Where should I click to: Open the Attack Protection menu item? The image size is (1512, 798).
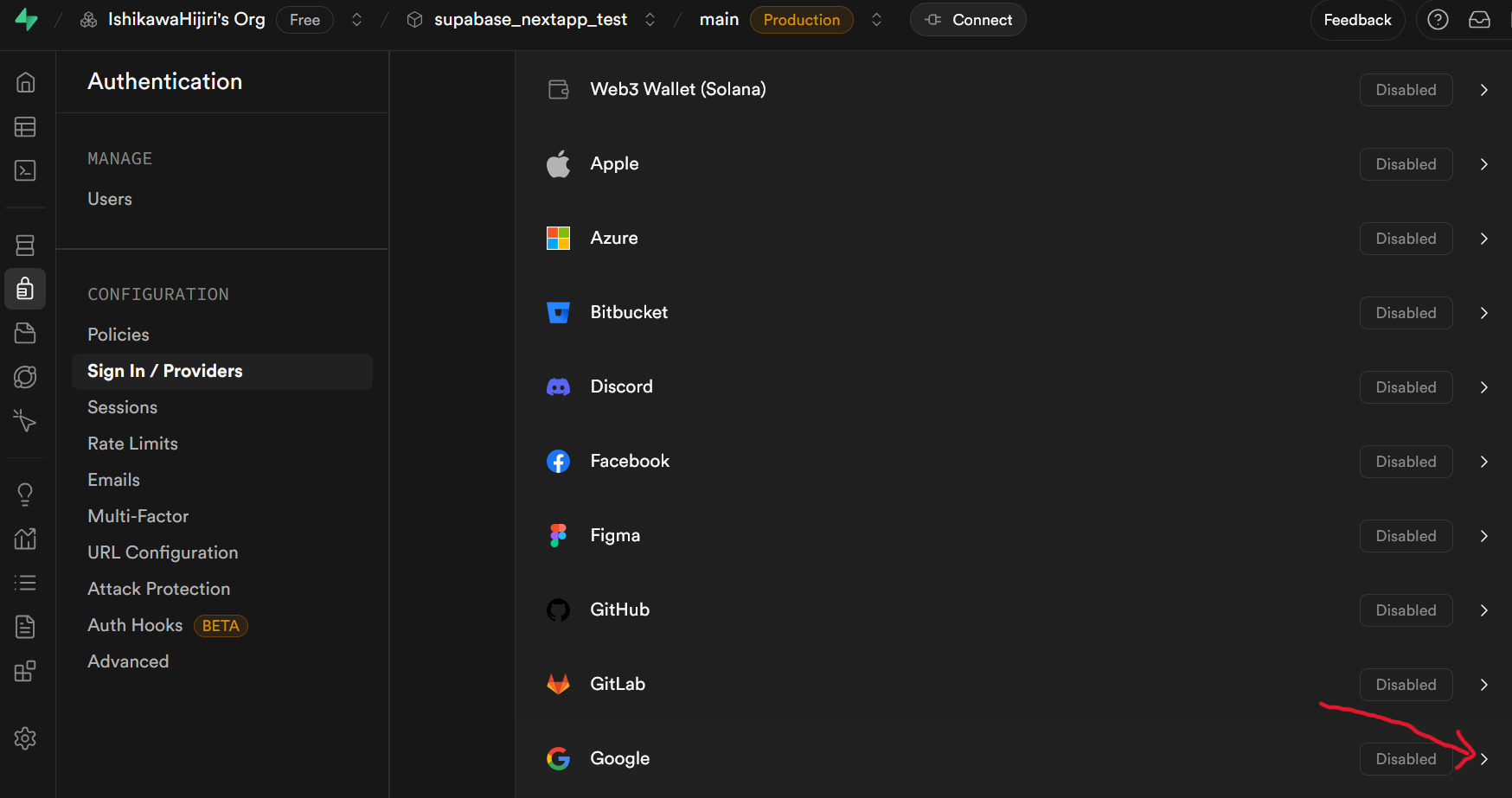click(x=159, y=589)
